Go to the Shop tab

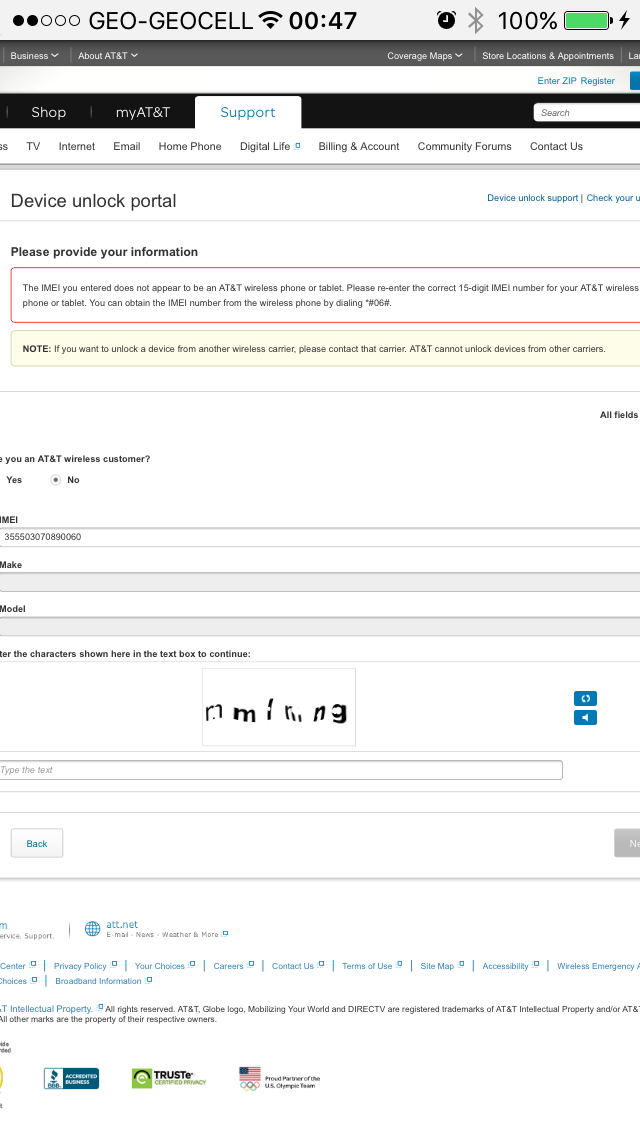(x=48, y=113)
